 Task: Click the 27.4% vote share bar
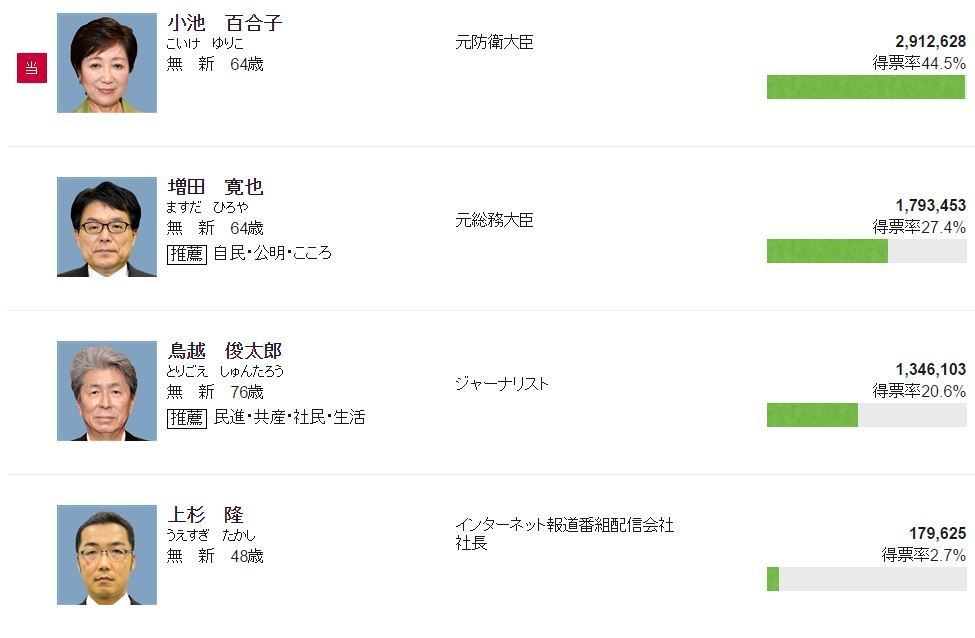(x=866, y=251)
